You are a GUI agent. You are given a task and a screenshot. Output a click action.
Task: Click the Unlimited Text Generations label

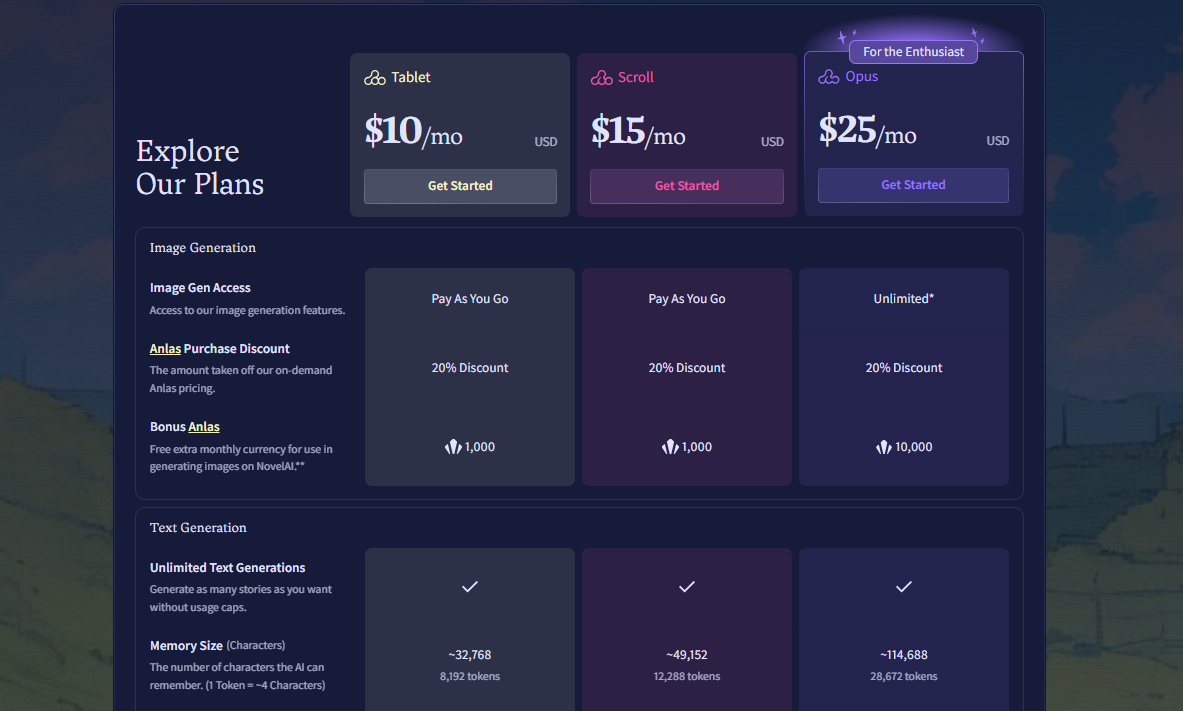click(x=227, y=568)
